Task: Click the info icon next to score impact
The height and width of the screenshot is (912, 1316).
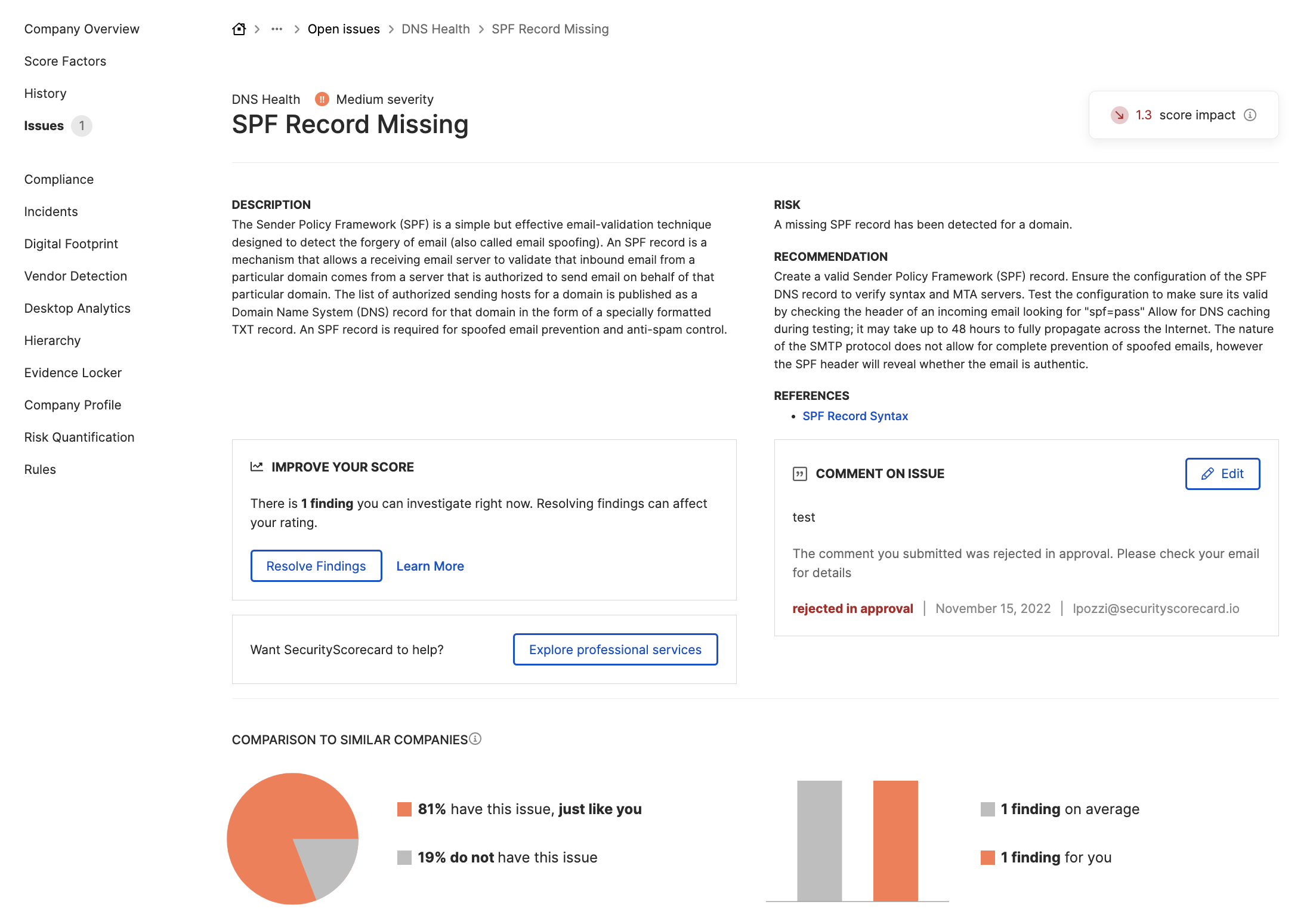Action: click(x=1250, y=115)
